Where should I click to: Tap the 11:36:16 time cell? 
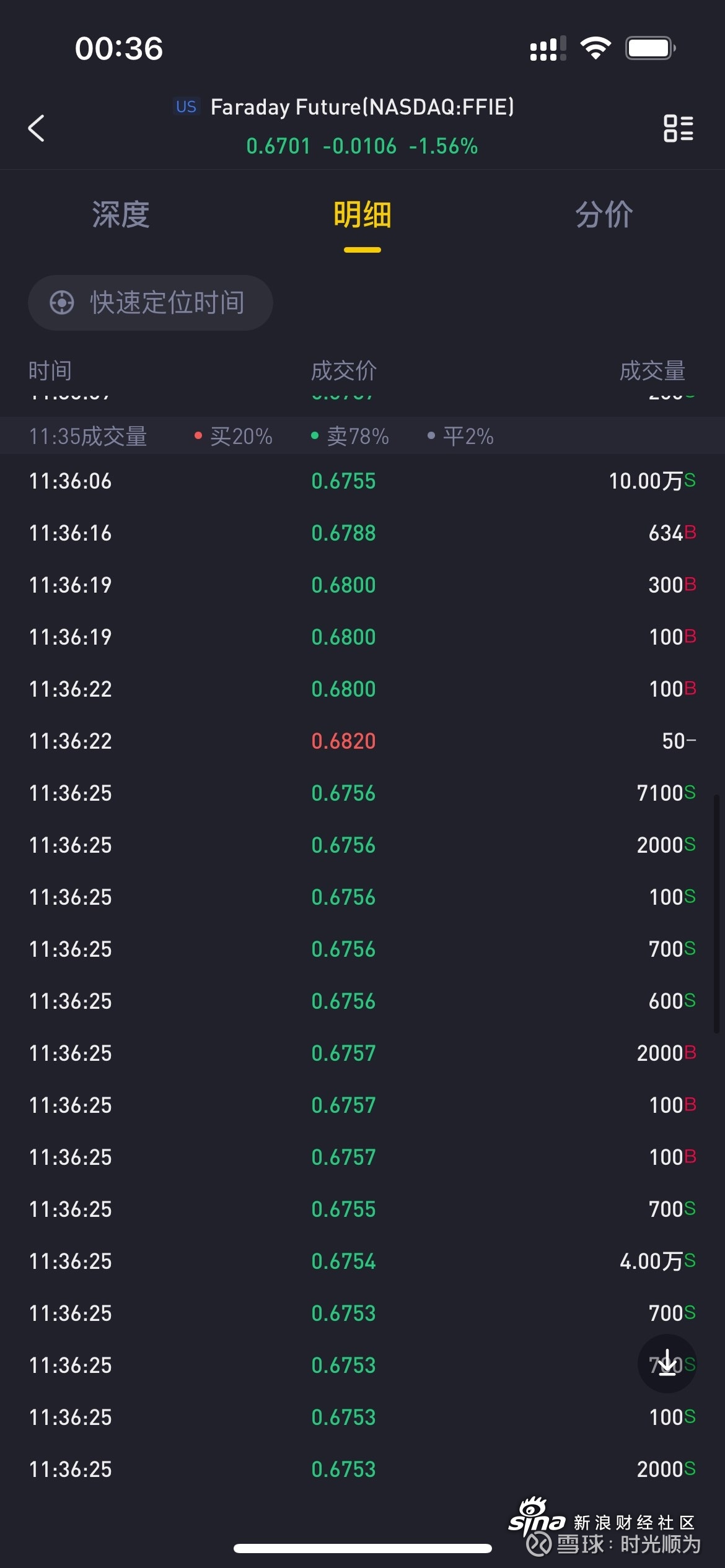71,533
